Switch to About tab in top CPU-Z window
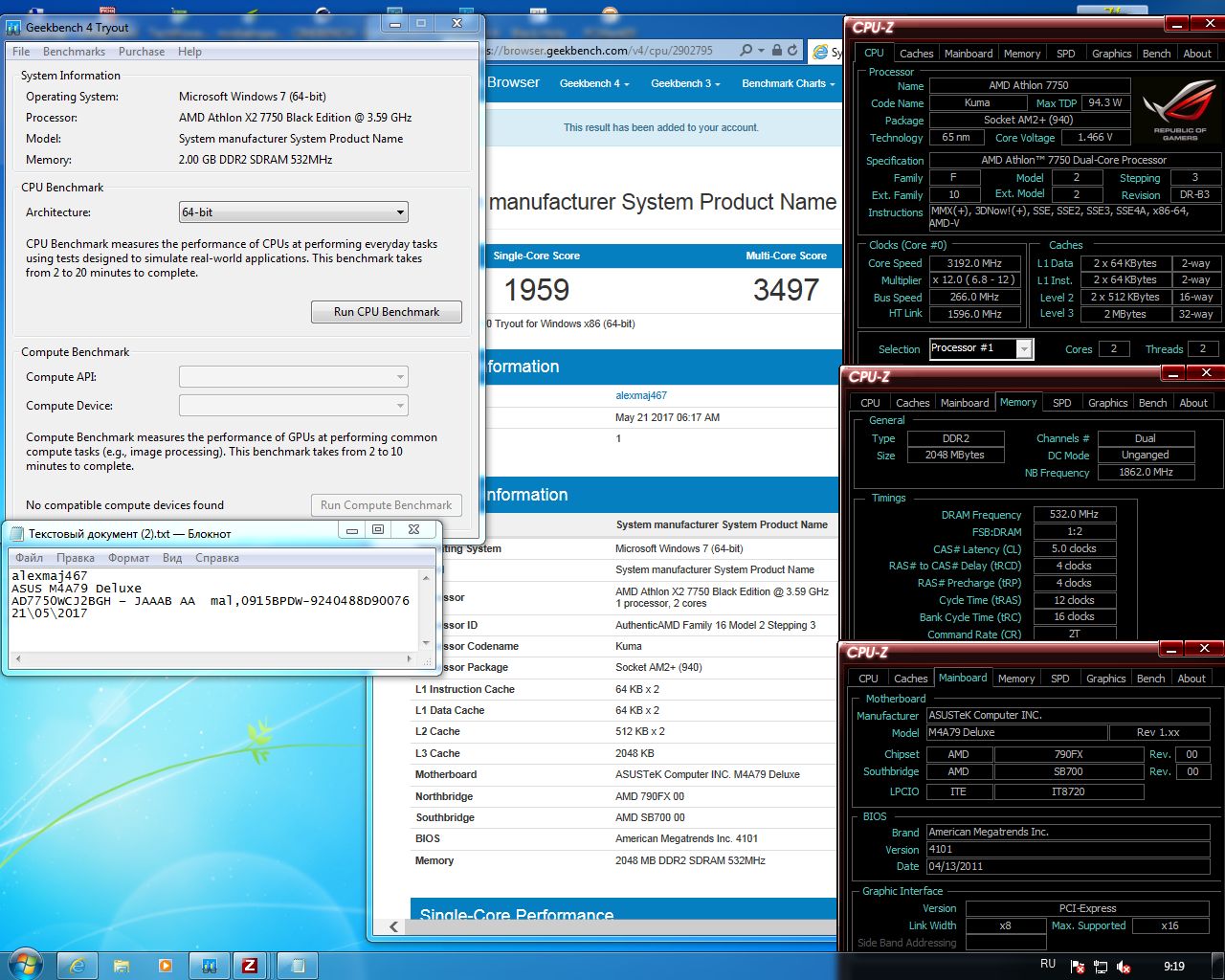1225x980 pixels. pyautogui.click(x=1197, y=54)
